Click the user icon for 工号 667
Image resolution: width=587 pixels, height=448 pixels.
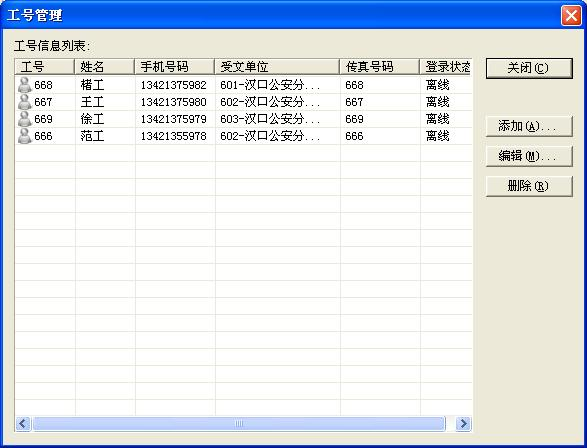tap(25, 102)
